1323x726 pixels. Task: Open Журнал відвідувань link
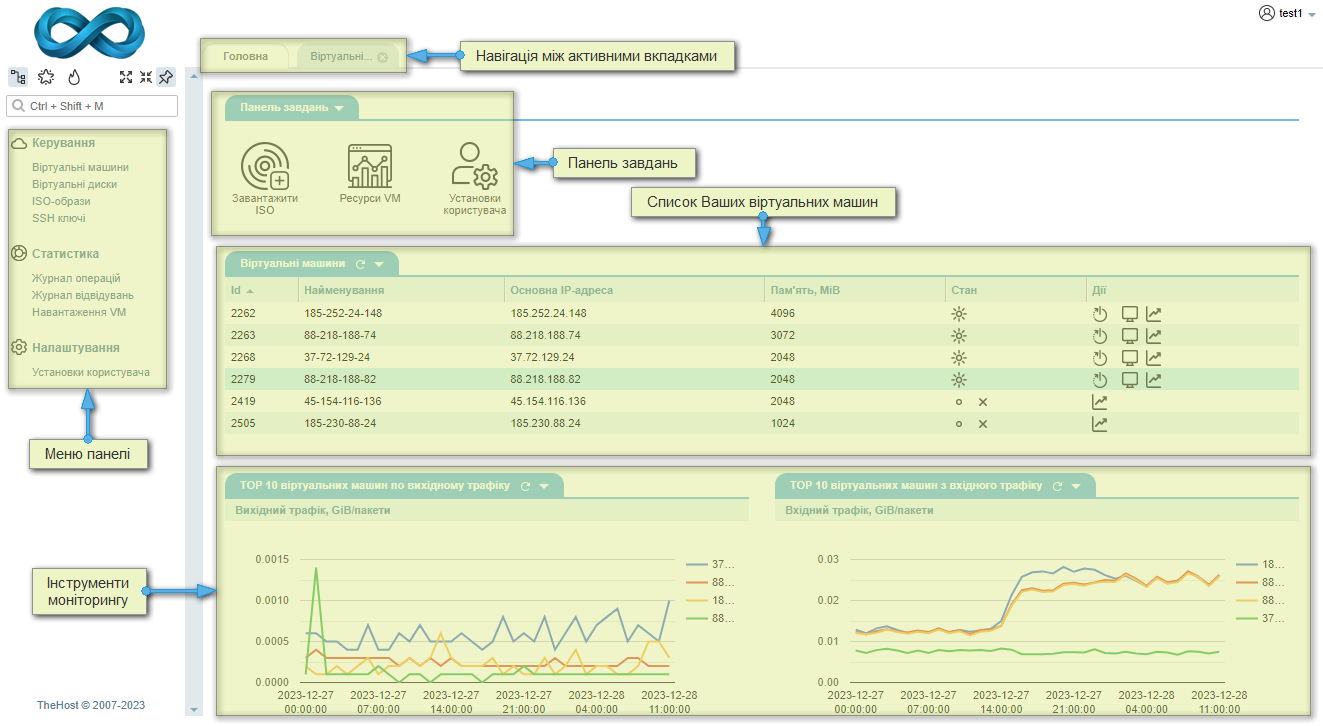click(x=83, y=295)
